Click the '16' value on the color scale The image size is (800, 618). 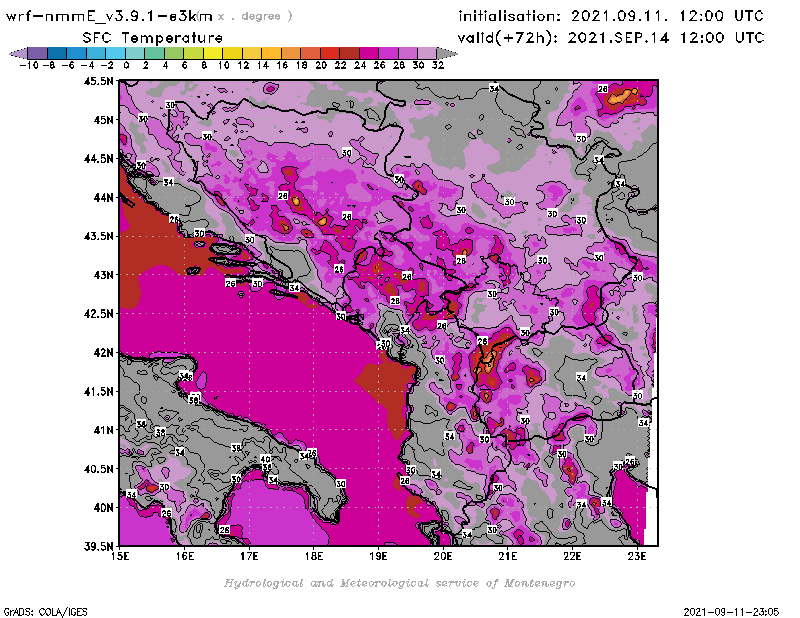(282, 65)
